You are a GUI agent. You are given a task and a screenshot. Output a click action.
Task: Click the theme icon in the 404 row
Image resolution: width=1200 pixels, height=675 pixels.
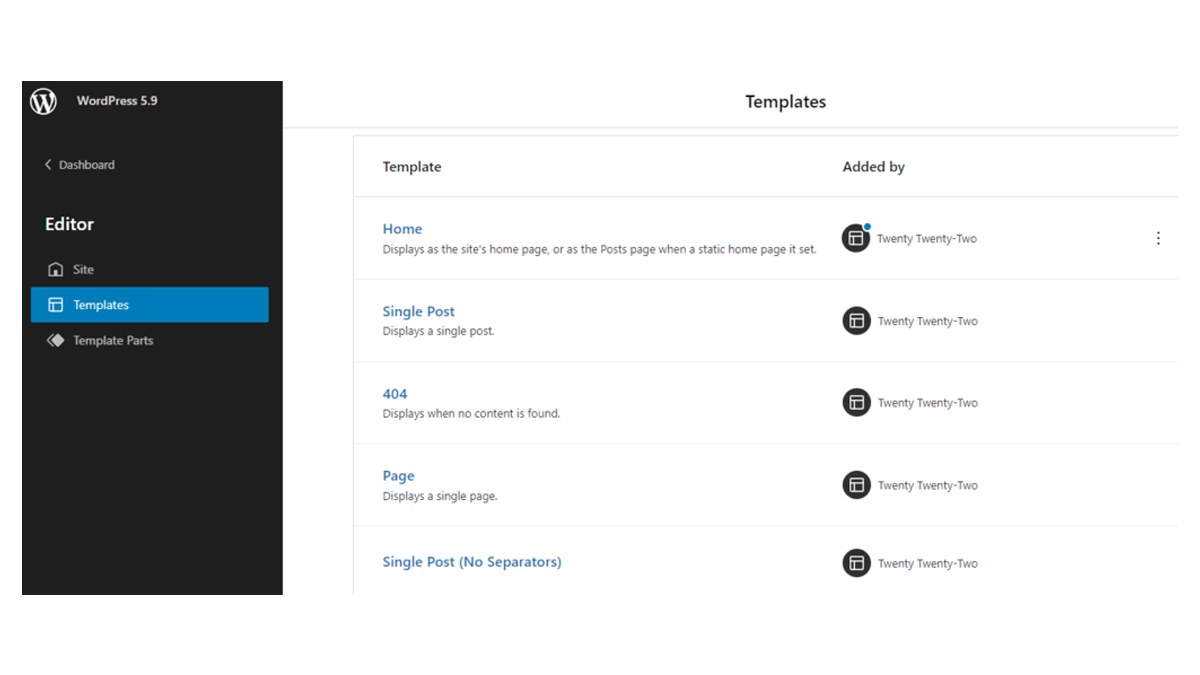coord(856,403)
